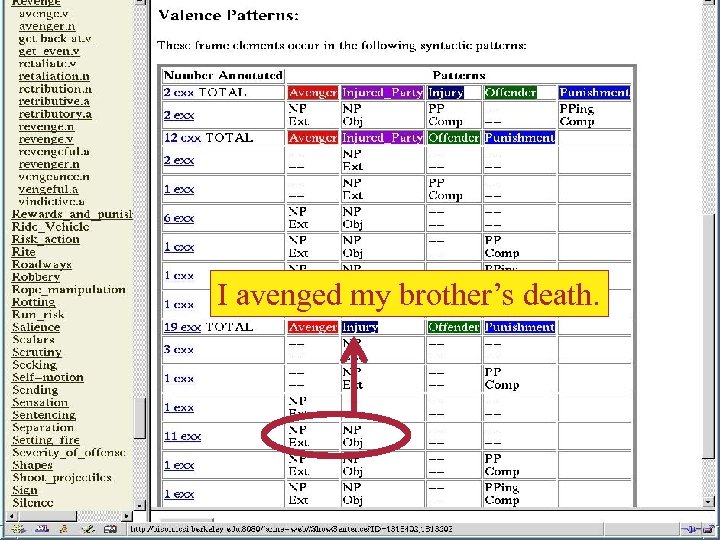Open the revenge.v lexical unit

click(x=46, y=139)
